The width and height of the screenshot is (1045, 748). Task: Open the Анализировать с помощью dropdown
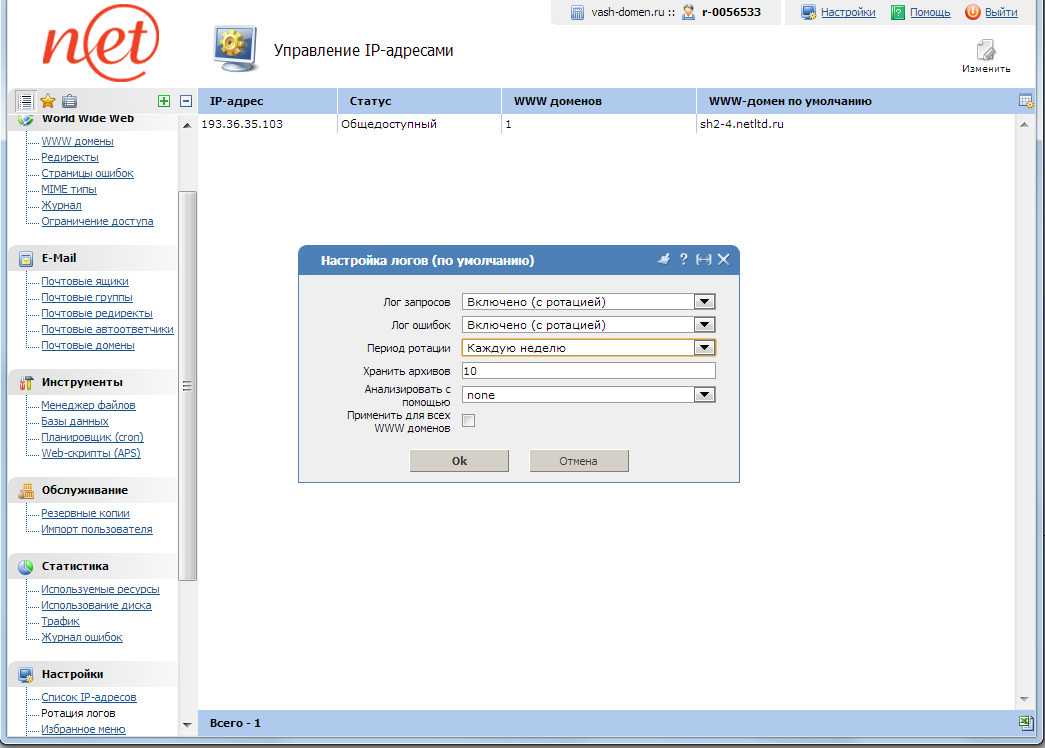704,394
